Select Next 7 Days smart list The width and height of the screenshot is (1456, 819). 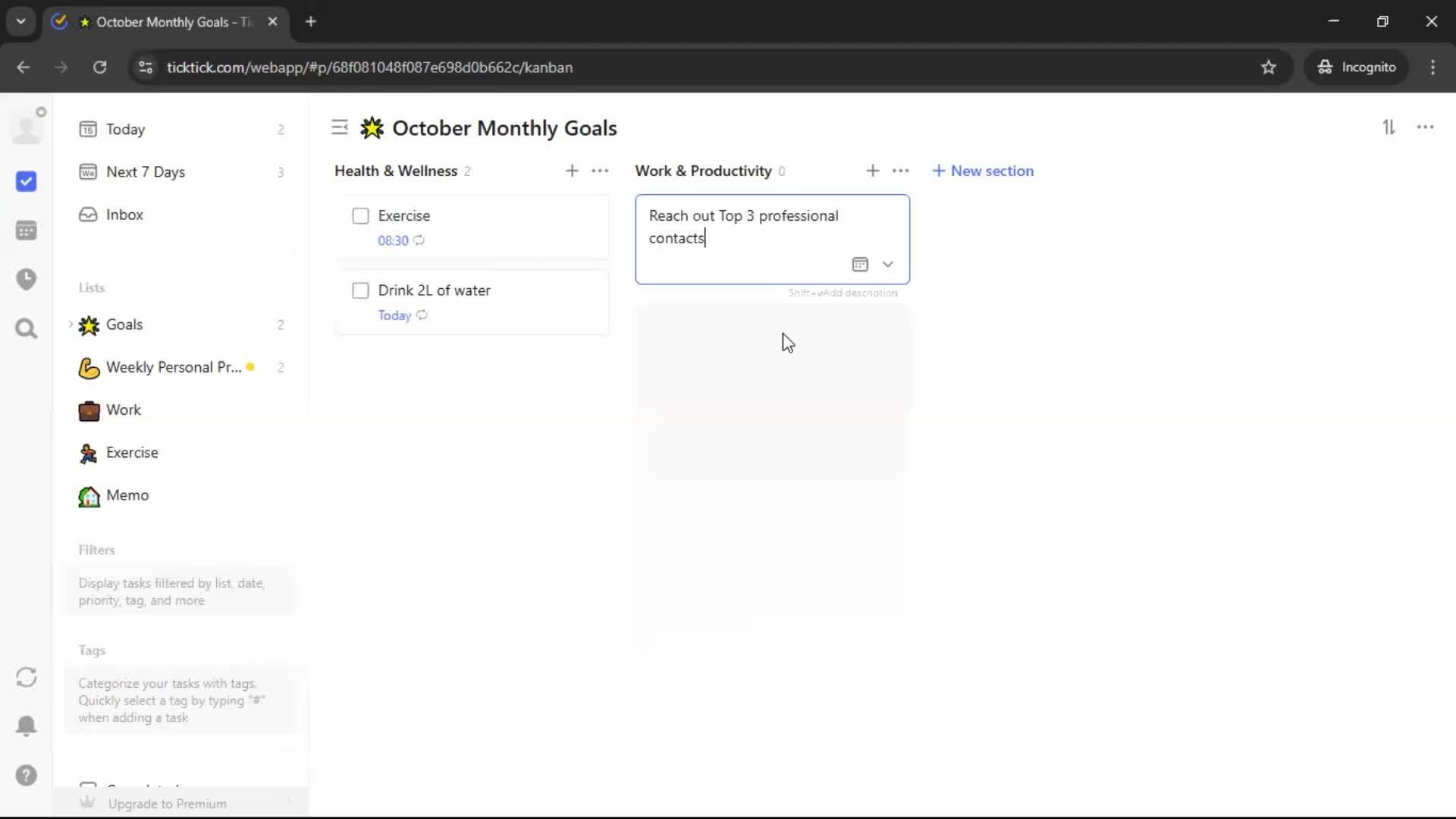[x=145, y=172]
